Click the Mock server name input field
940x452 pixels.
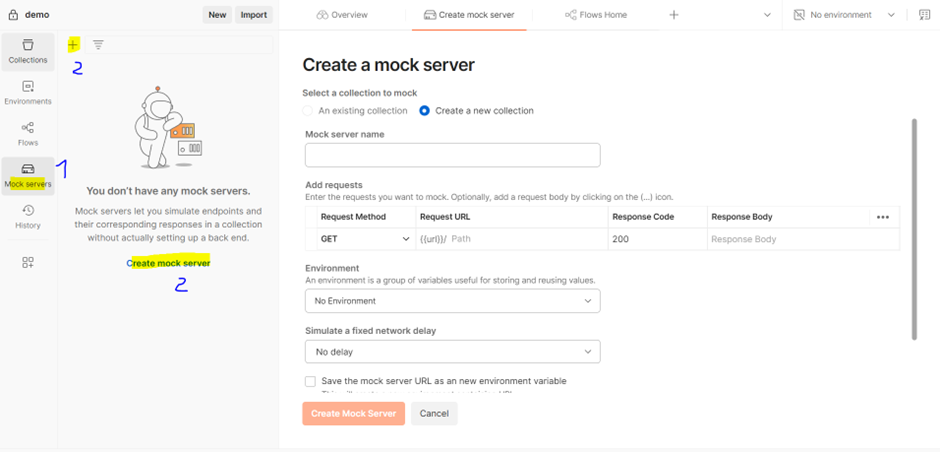point(452,155)
